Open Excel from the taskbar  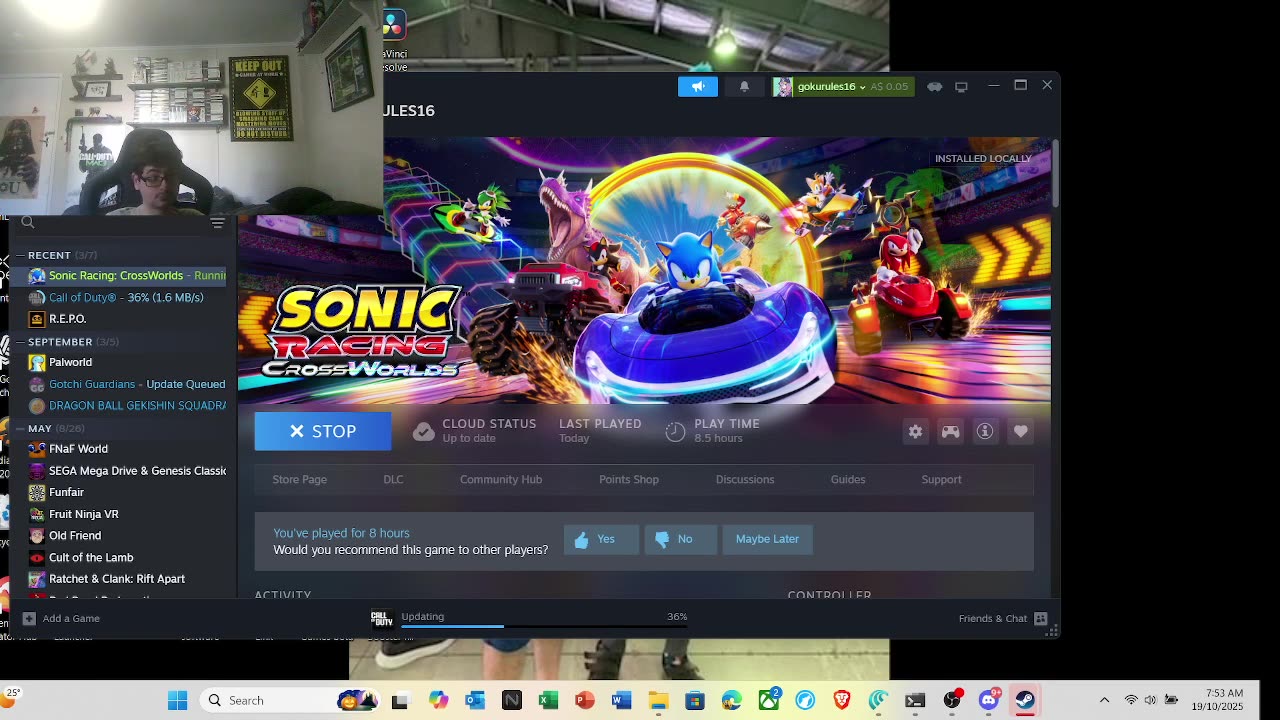click(x=548, y=700)
